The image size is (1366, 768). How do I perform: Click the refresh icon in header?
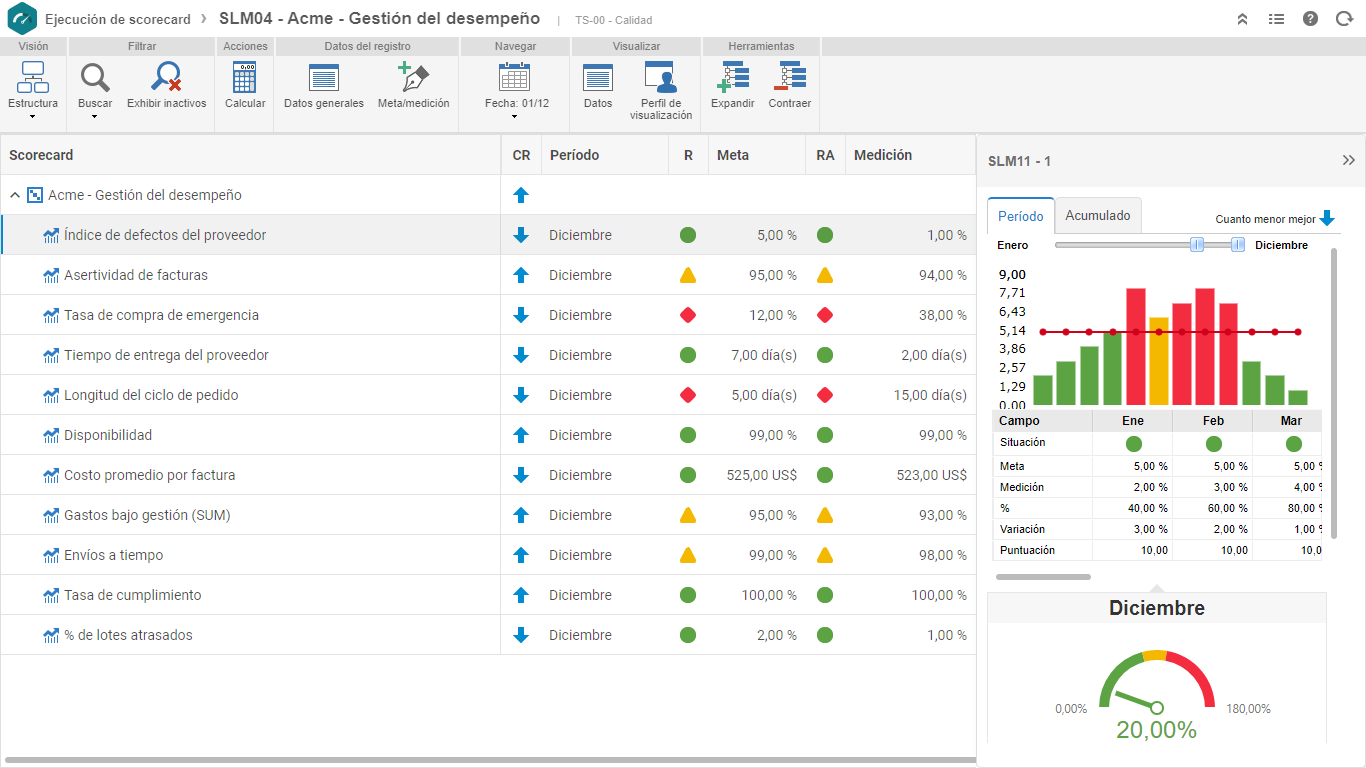[x=1344, y=19]
